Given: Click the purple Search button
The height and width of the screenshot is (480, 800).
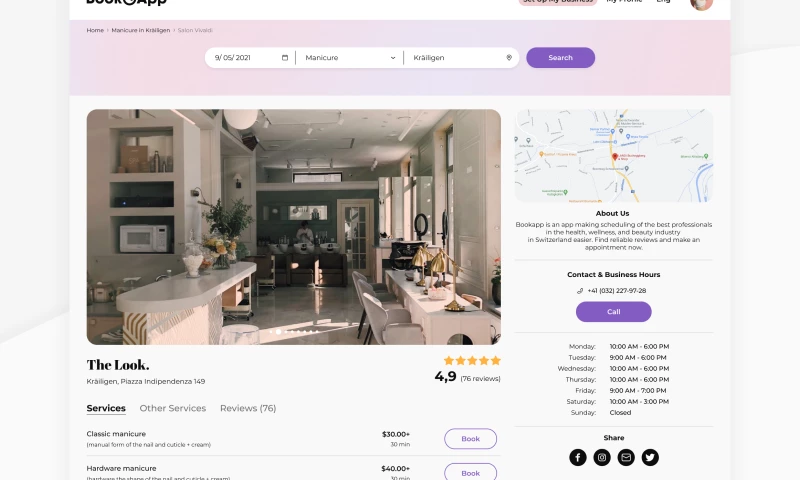Looking at the screenshot, I should point(560,58).
